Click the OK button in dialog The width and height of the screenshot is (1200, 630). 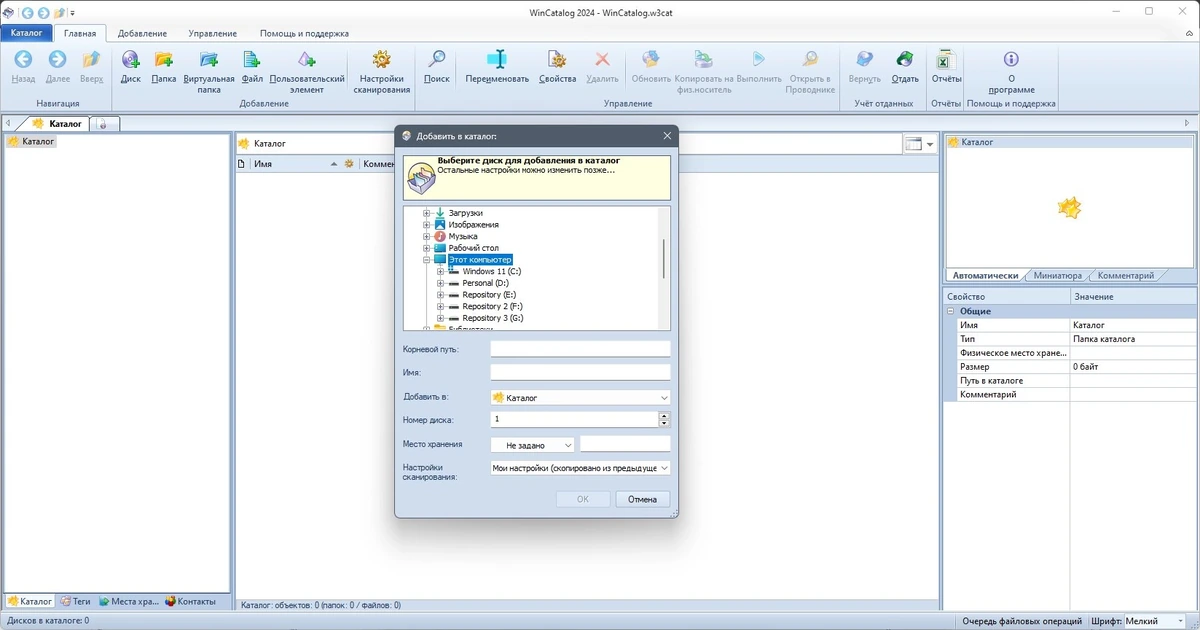click(583, 499)
